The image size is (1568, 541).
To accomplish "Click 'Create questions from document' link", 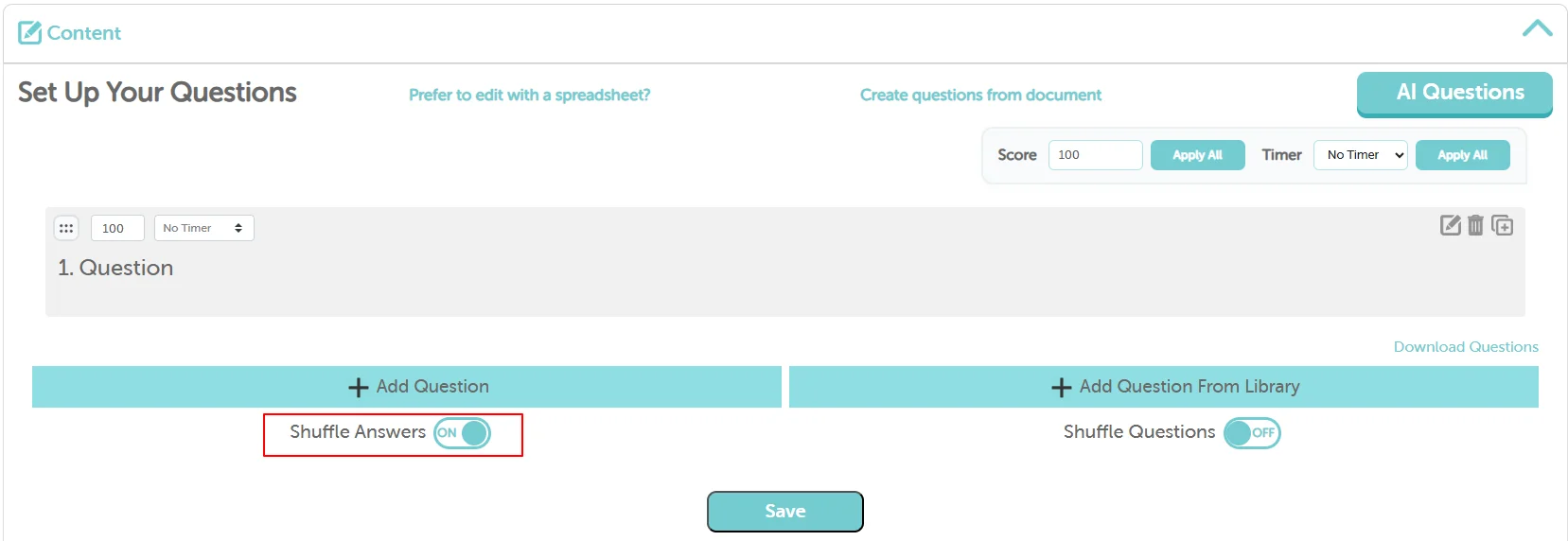I will point(980,95).
